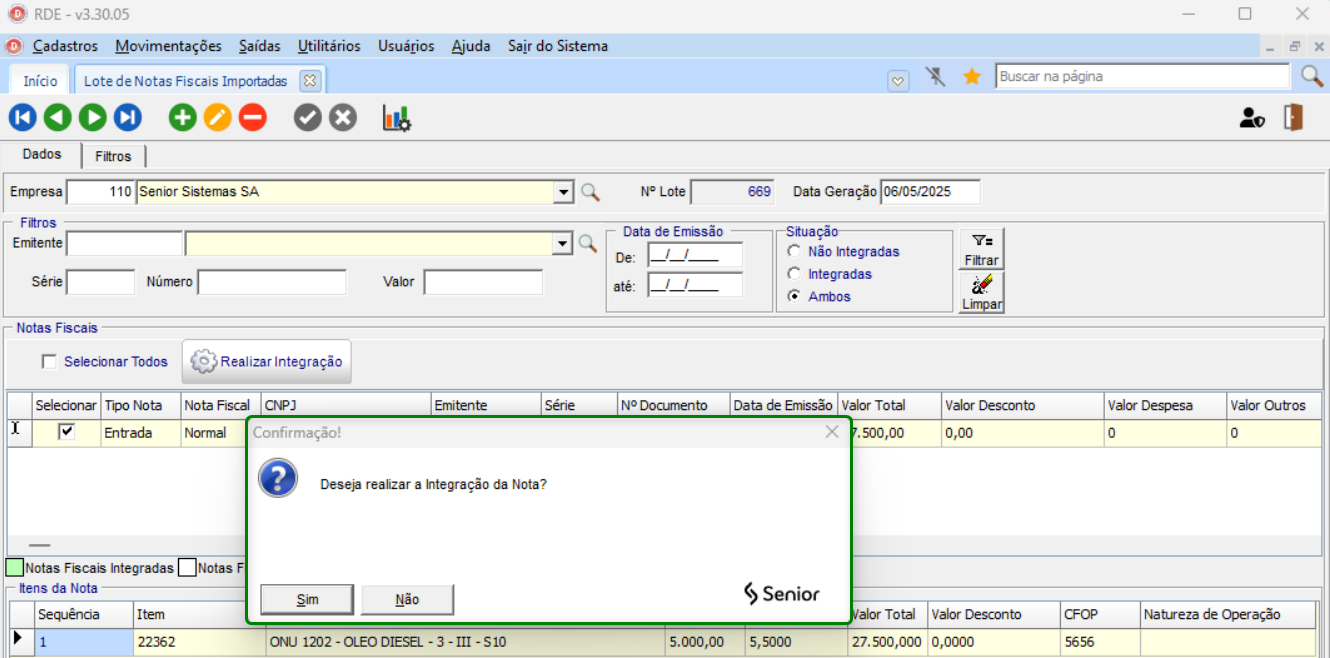Confirm changes gray checkmark icon
Image resolution: width=1330 pixels, height=658 pixels.
click(307, 118)
